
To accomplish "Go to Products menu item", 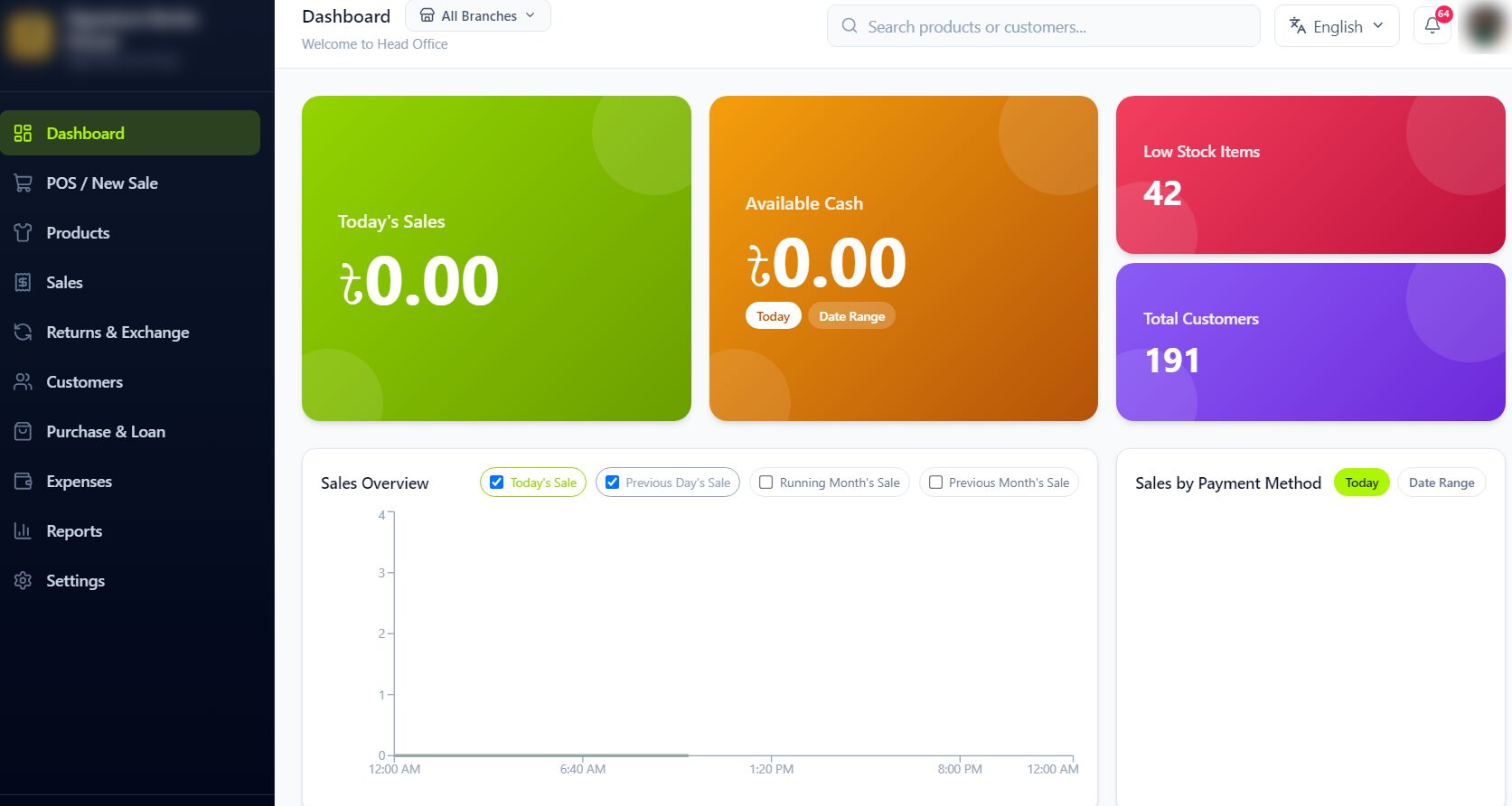I will (x=130, y=233).
